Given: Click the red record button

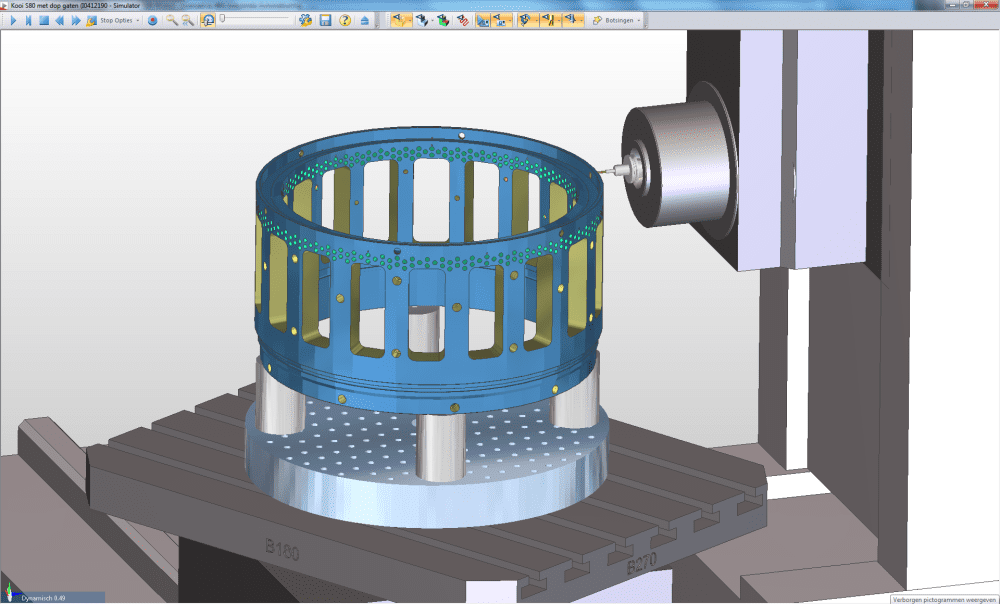Looking at the screenshot, I should pyautogui.click(x=152, y=20).
